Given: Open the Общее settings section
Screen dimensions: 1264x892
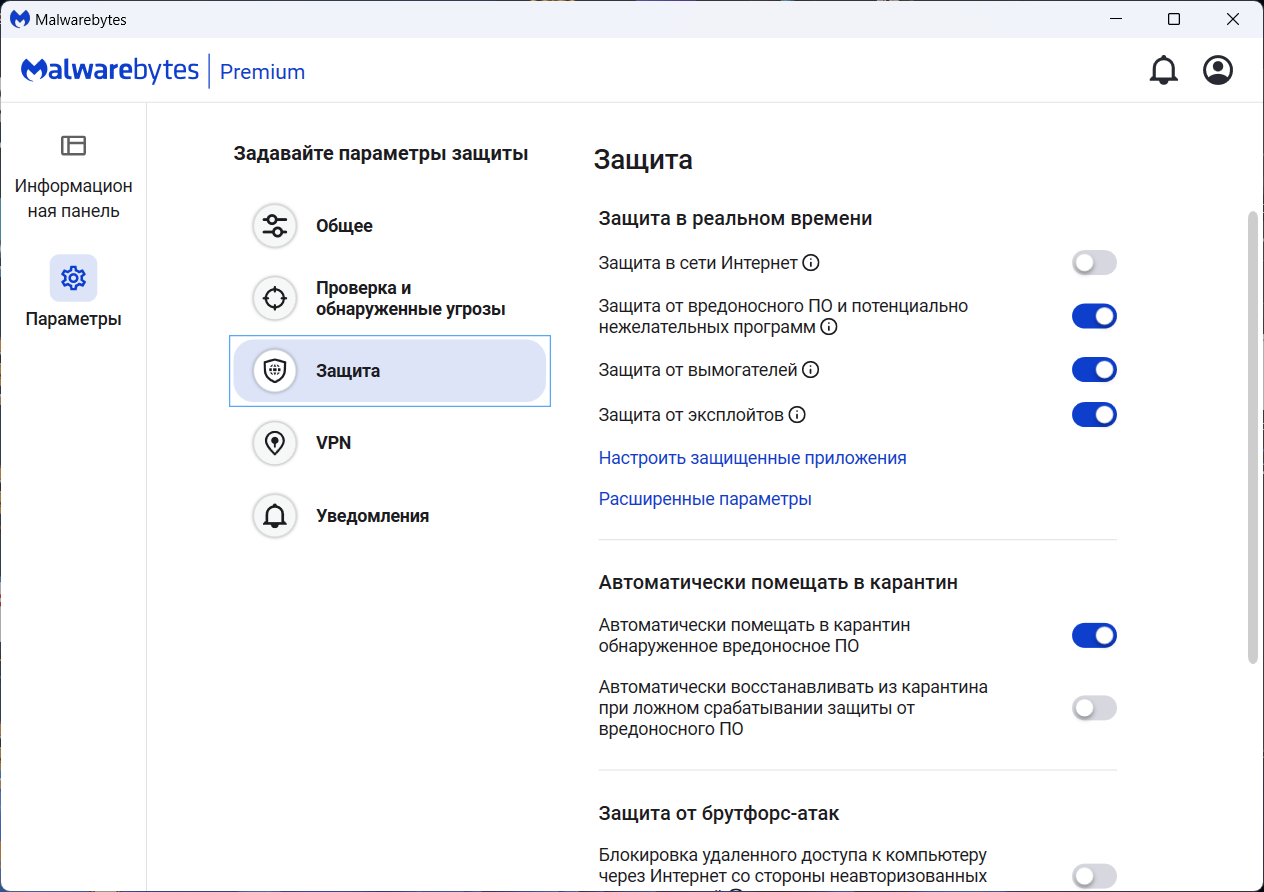Looking at the screenshot, I should pos(390,226).
